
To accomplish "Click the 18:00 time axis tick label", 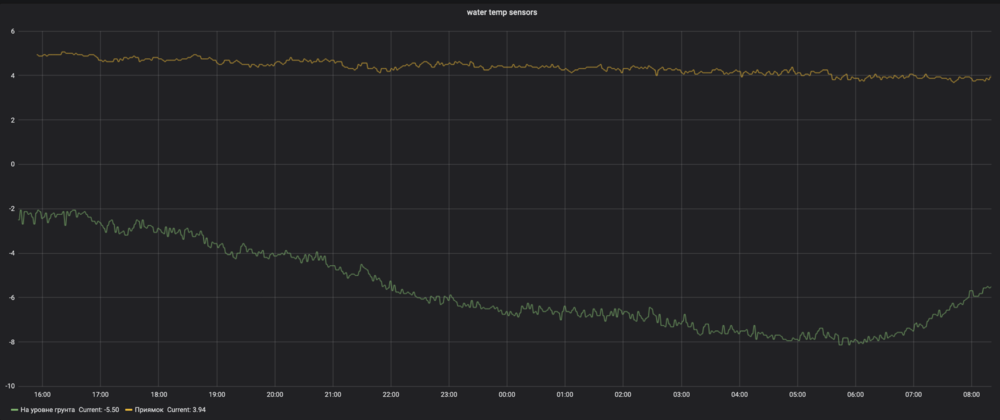I will click(x=159, y=394).
